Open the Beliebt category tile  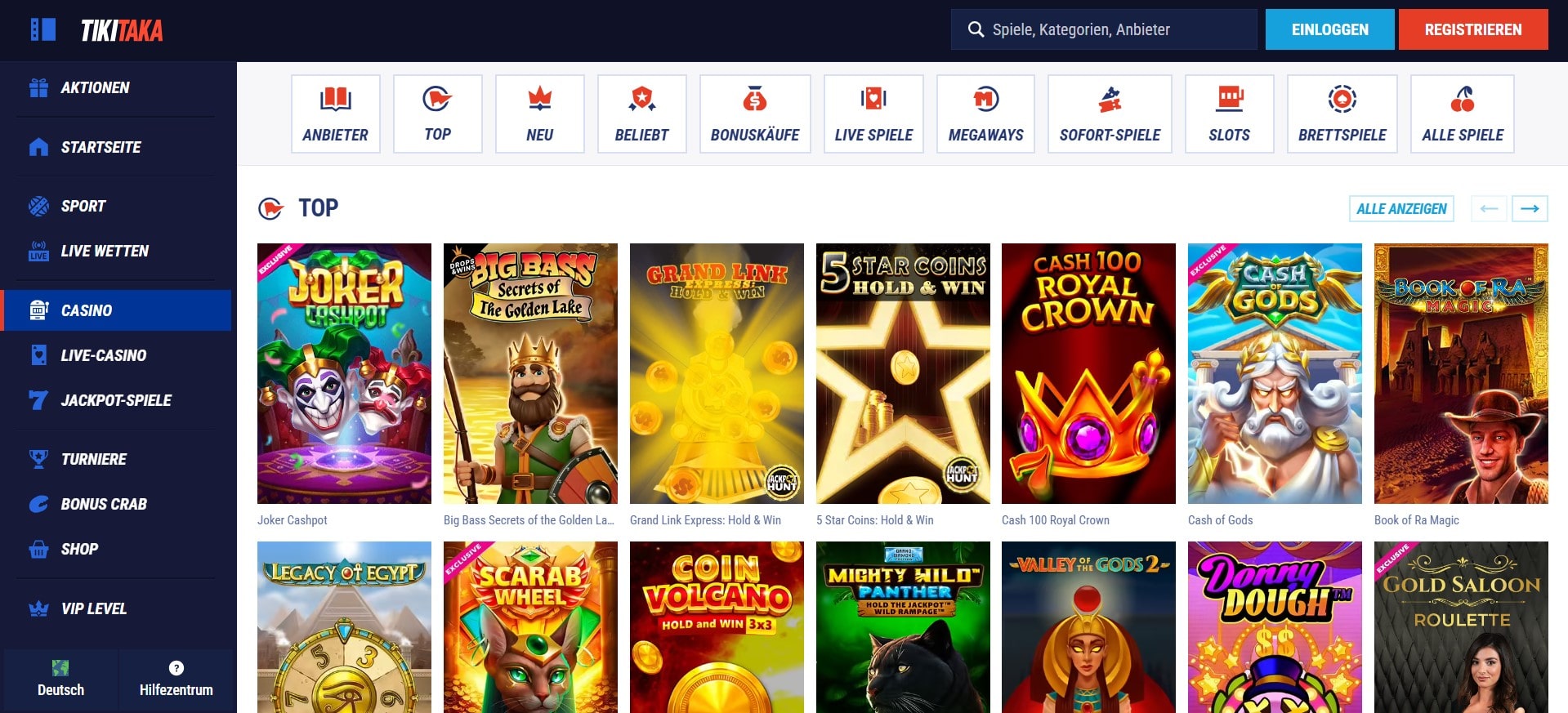[642, 114]
